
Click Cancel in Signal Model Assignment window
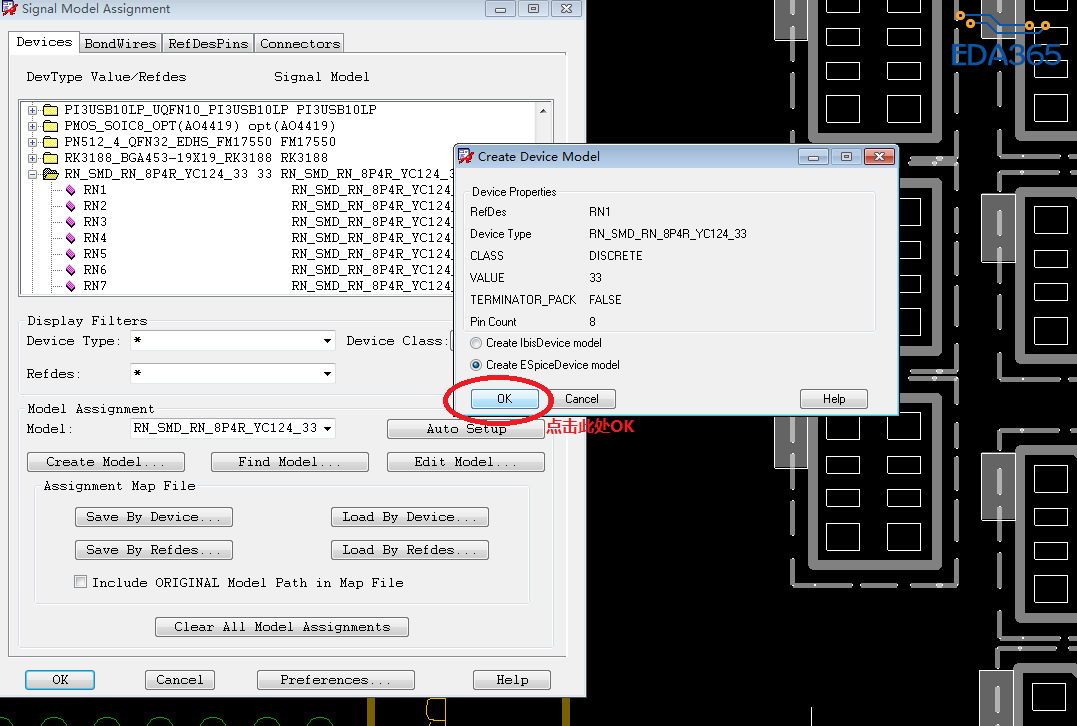tap(180, 680)
